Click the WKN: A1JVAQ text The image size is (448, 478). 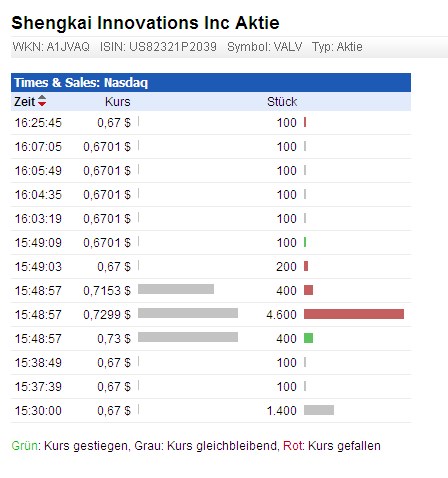(x=51, y=47)
